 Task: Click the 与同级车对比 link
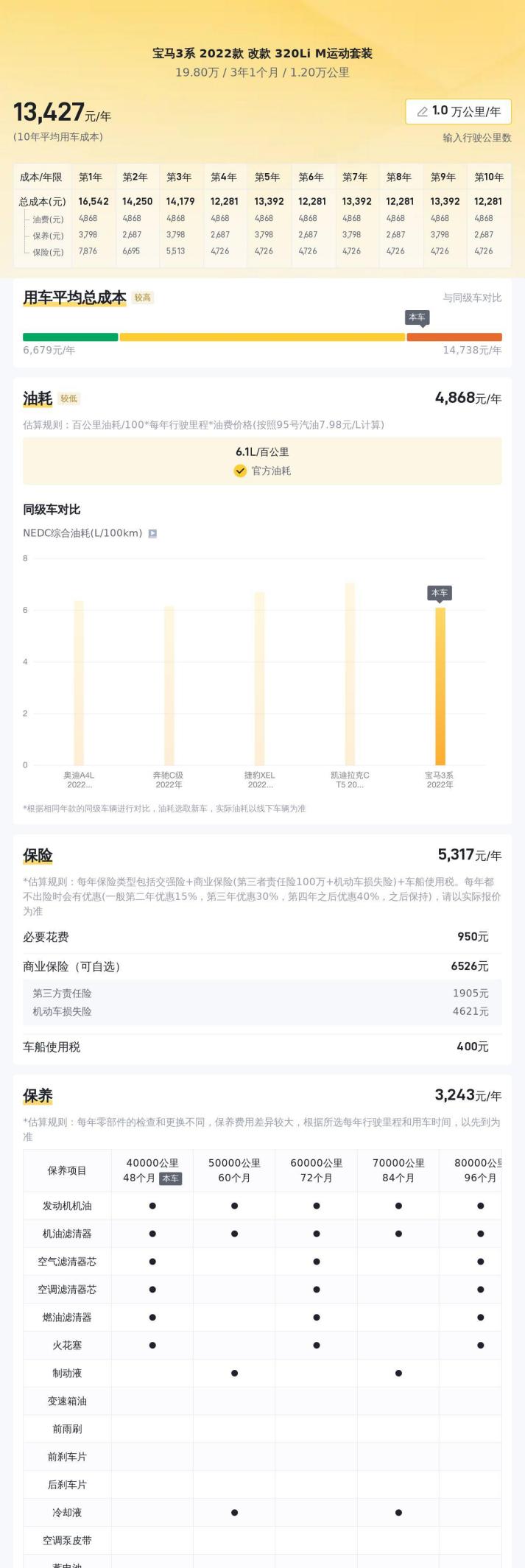pos(472,298)
